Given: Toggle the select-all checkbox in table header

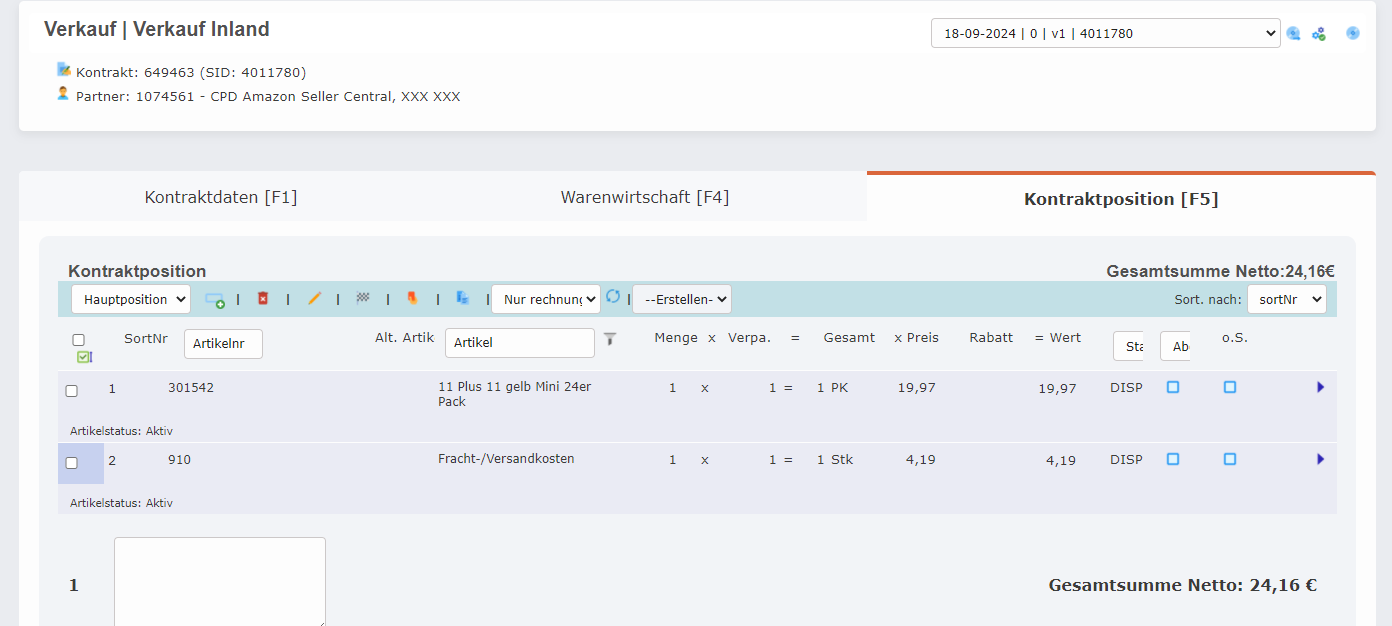Looking at the screenshot, I should pos(79,340).
